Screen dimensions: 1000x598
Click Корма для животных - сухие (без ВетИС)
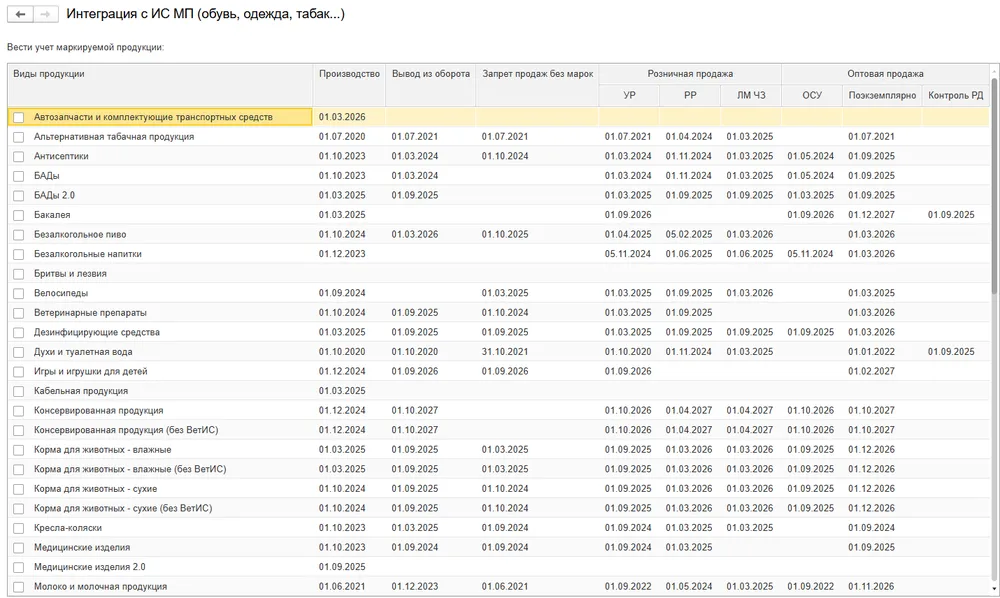123,508
